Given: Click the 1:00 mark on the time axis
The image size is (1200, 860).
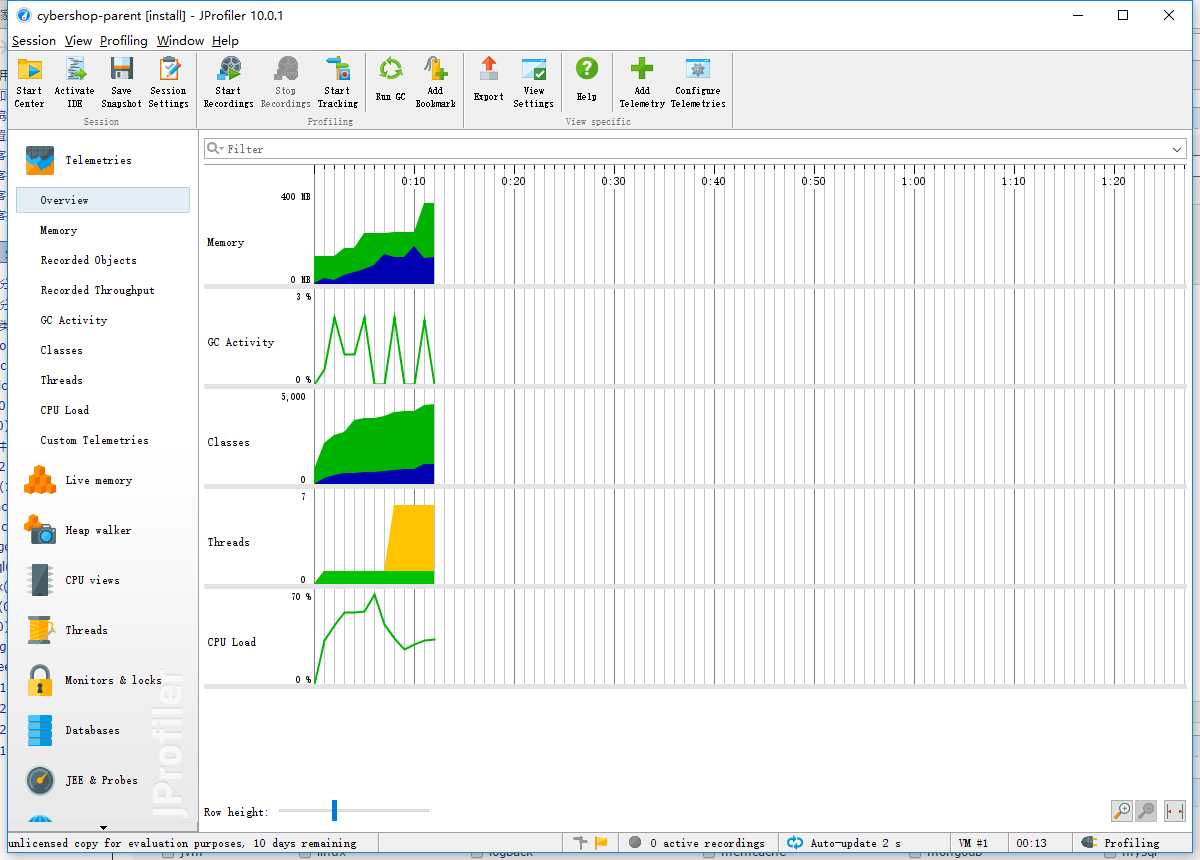Looking at the screenshot, I should pos(913,181).
